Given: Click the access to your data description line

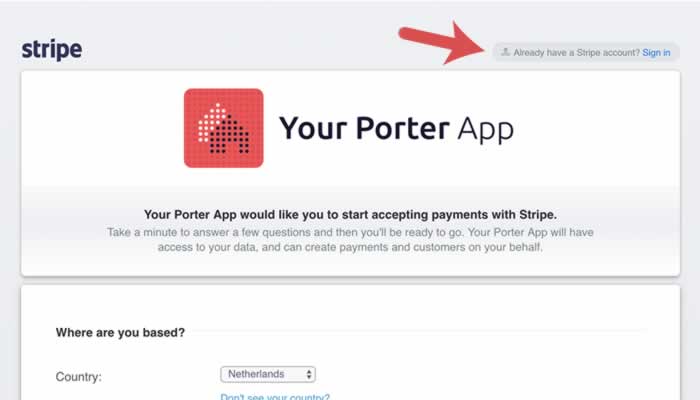Looking at the screenshot, I should (350, 247).
